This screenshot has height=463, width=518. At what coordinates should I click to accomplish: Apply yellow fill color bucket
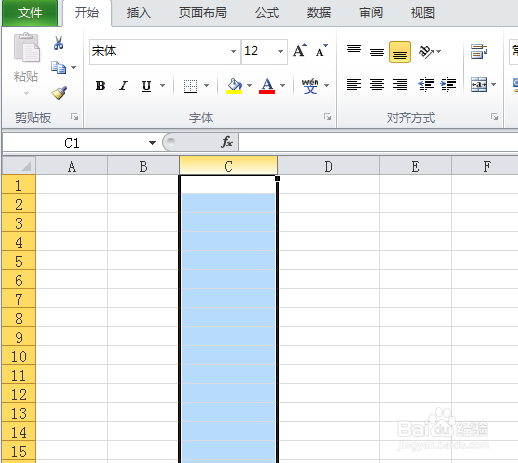pos(234,86)
